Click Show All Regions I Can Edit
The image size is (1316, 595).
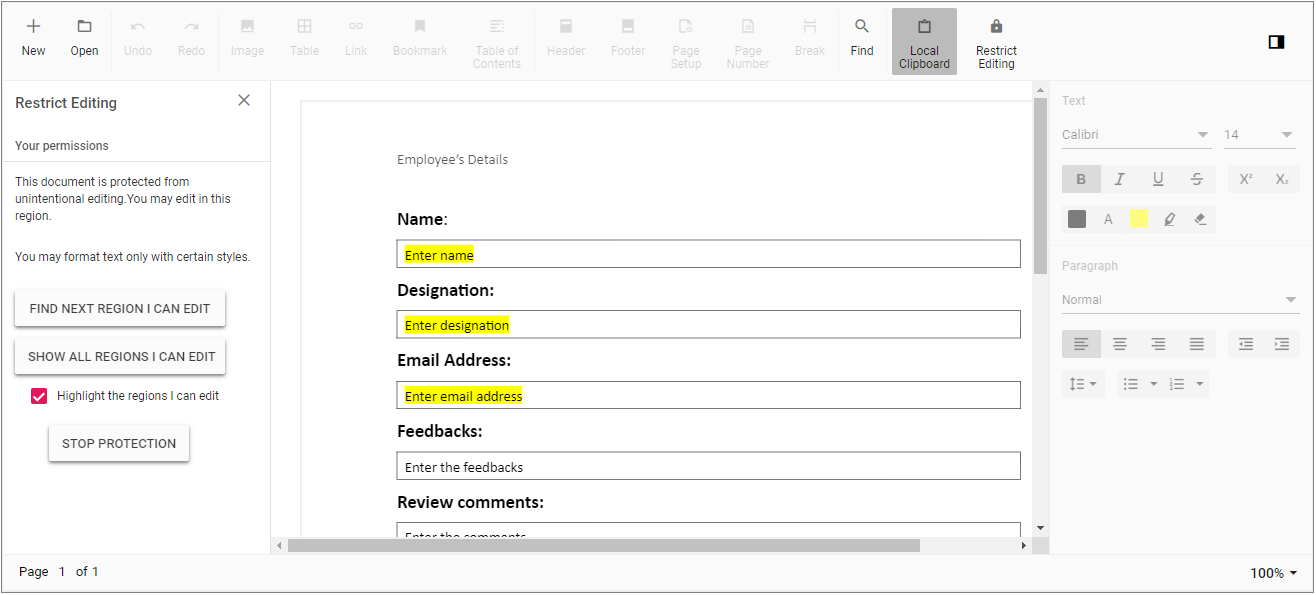click(x=122, y=357)
